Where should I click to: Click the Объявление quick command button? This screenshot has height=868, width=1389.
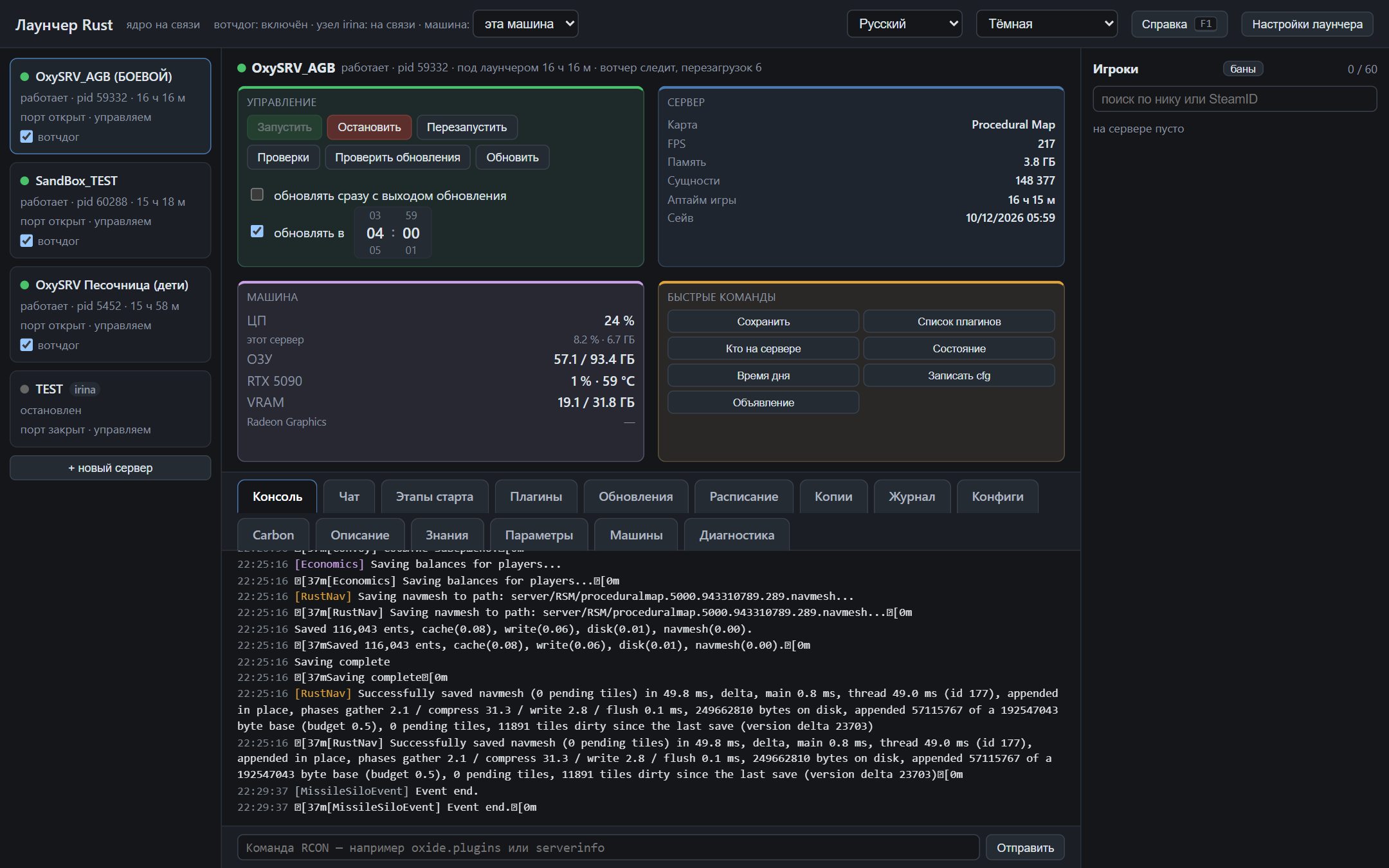pyautogui.click(x=763, y=402)
